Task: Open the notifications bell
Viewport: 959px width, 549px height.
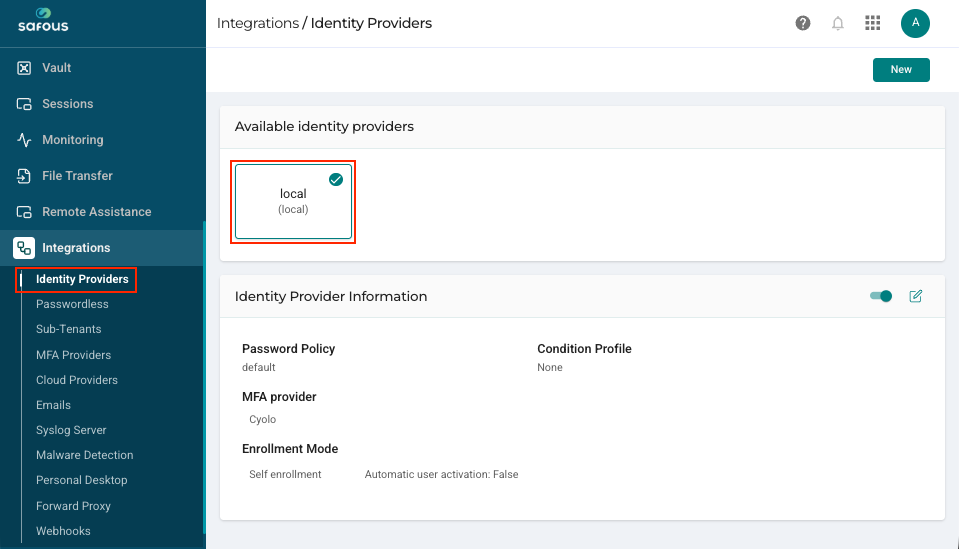Action: pos(837,23)
